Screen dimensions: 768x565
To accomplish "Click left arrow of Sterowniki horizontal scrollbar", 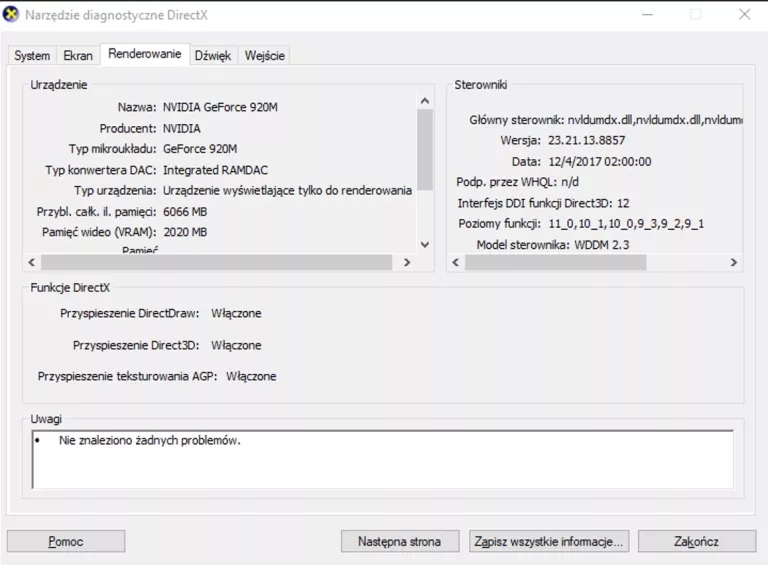I will coord(456,262).
